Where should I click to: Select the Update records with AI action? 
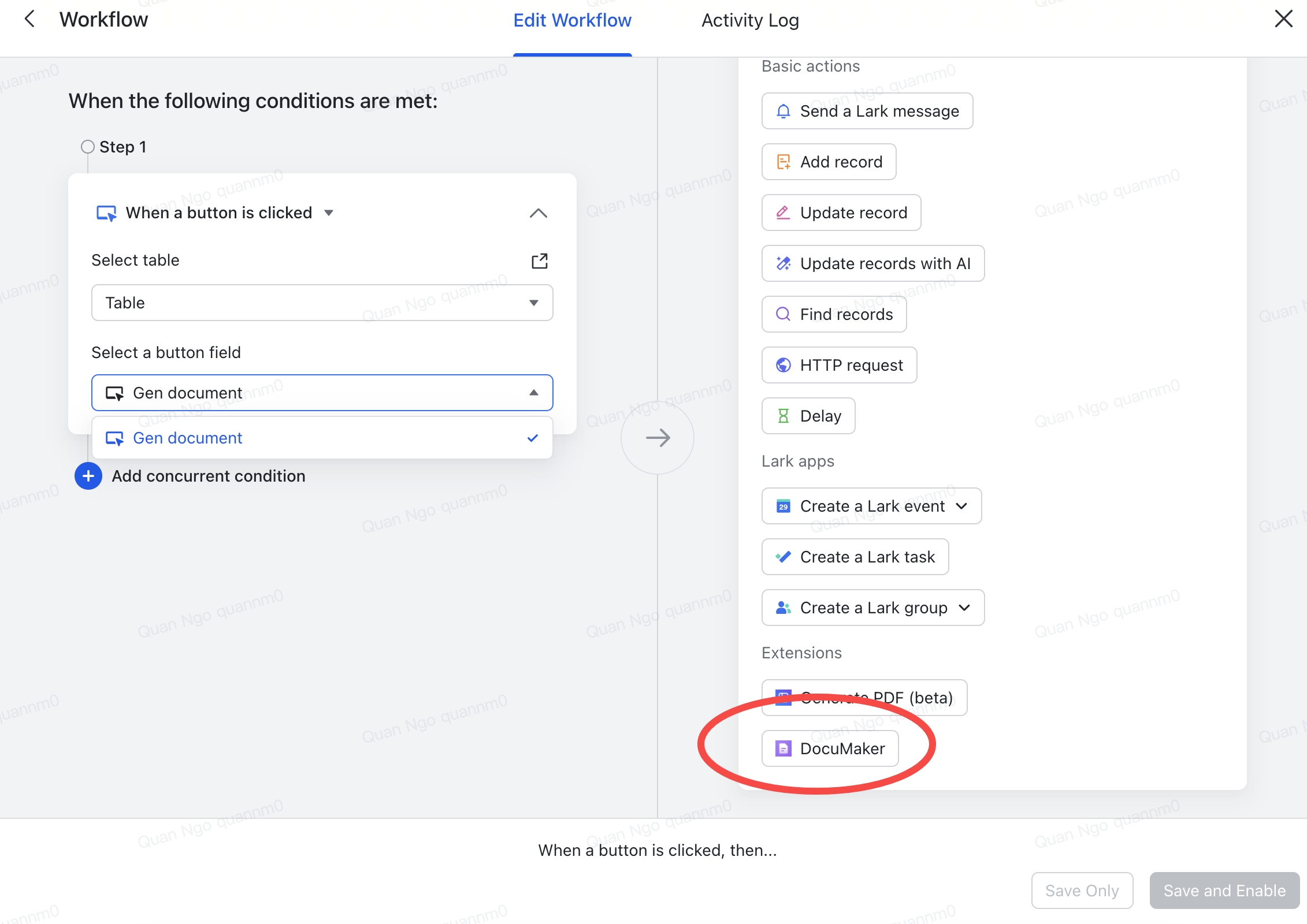pos(872,263)
